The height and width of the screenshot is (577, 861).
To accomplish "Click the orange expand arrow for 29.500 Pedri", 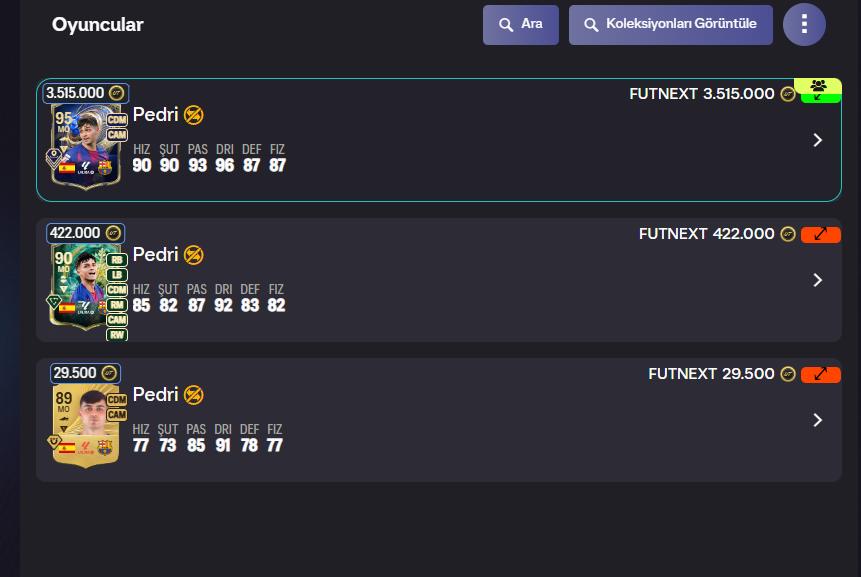I will (820, 374).
